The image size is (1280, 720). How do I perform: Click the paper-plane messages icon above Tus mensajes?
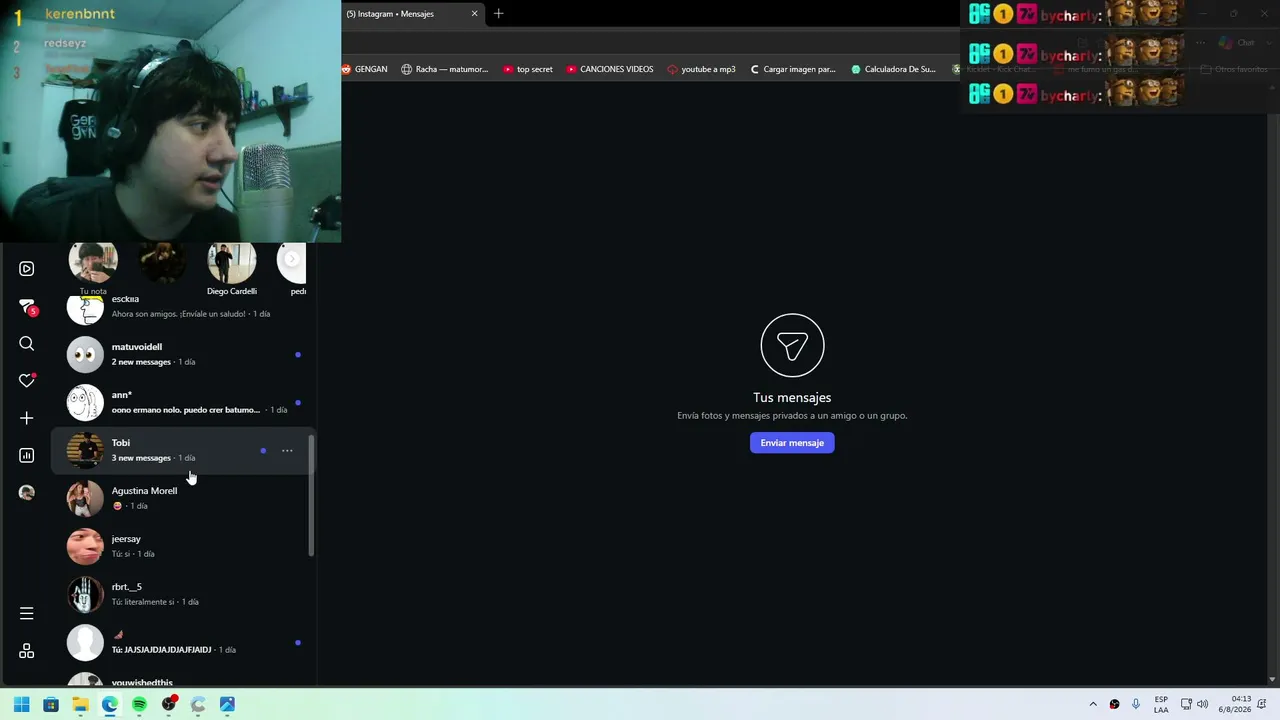click(x=792, y=345)
